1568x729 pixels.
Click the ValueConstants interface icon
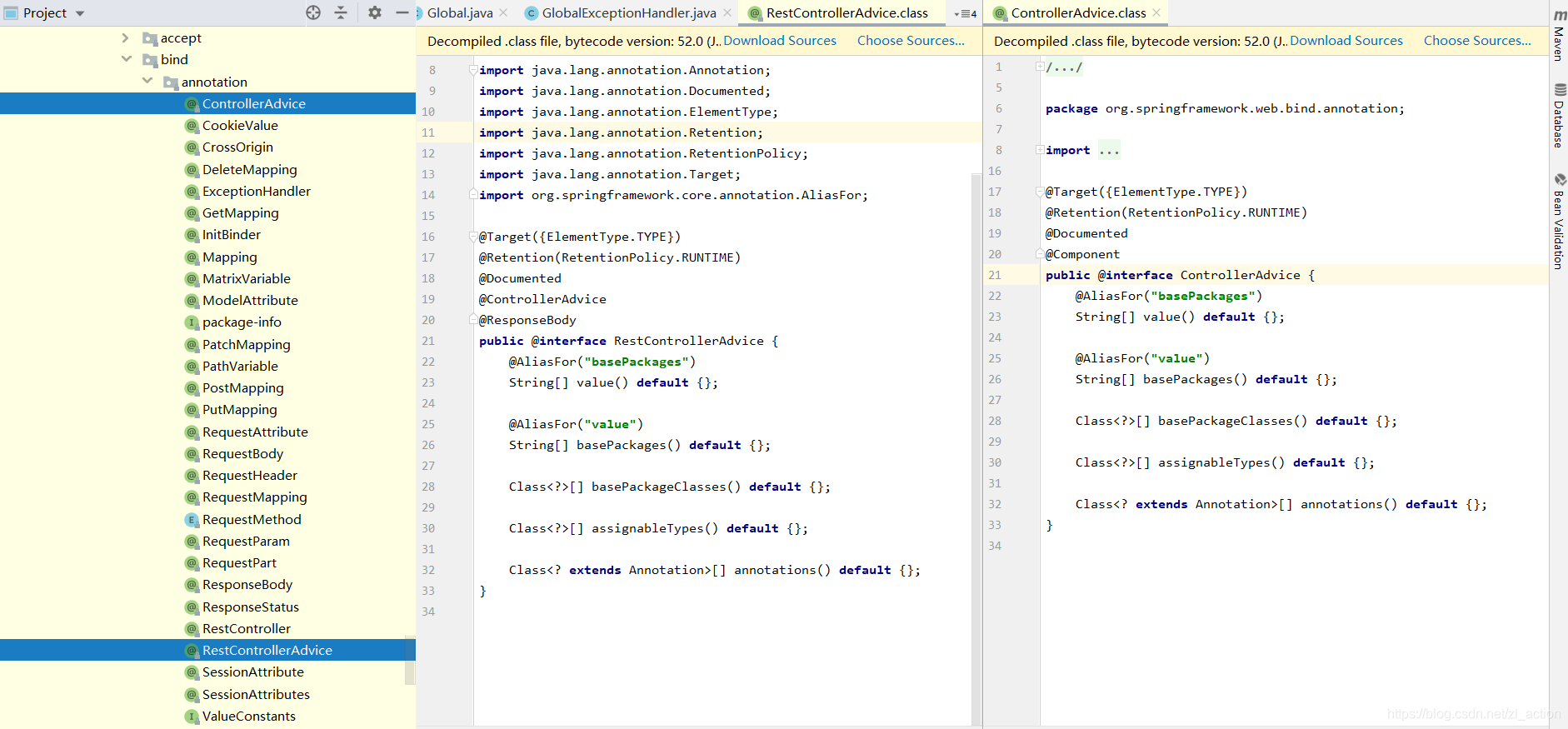point(192,716)
